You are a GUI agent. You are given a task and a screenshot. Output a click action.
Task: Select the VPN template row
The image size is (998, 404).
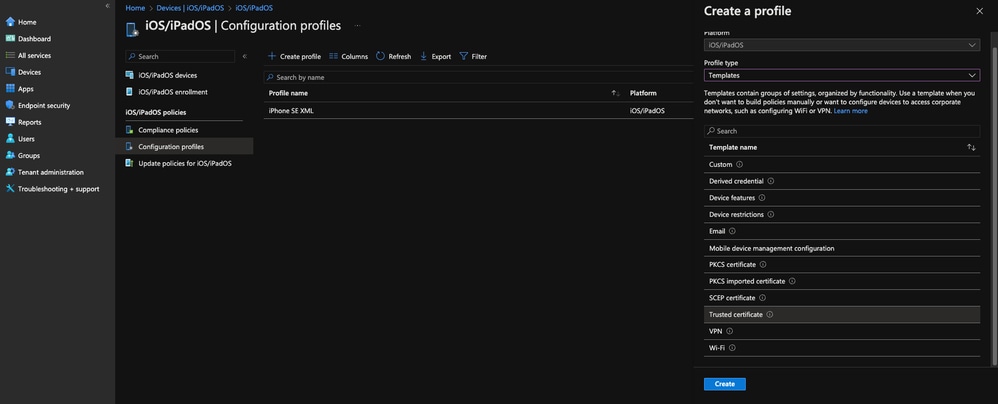[x=841, y=331]
